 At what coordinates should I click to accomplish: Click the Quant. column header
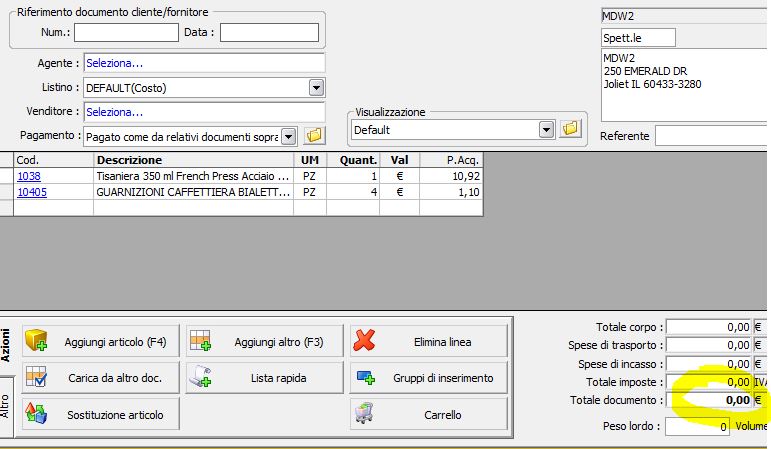point(353,160)
